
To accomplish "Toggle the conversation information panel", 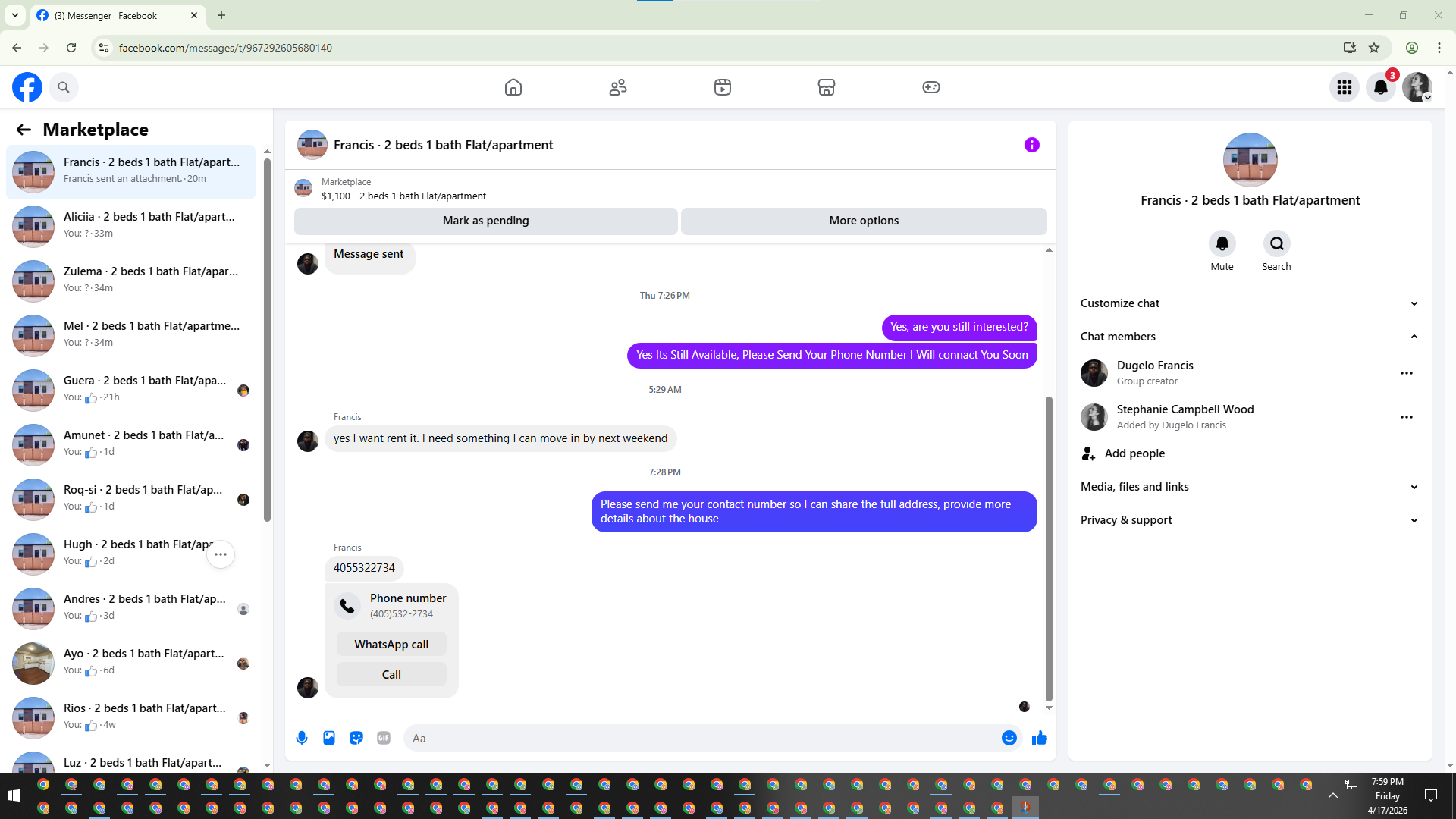I will click(x=1031, y=145).
